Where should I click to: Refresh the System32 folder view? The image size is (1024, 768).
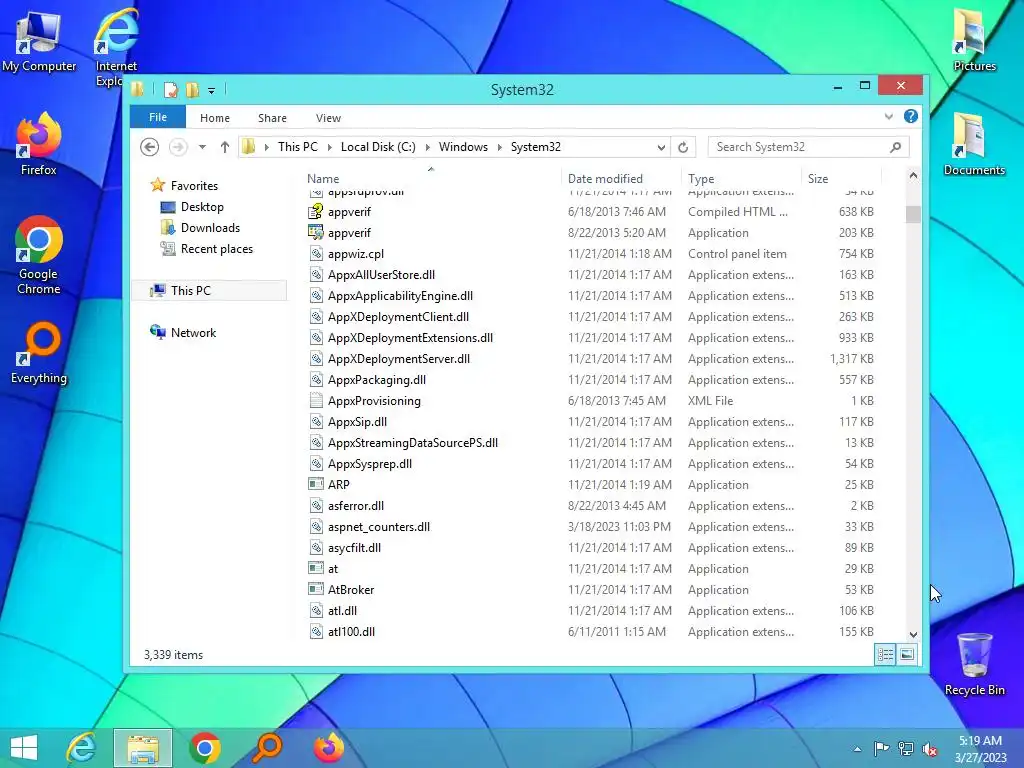(x=683, y=147)
